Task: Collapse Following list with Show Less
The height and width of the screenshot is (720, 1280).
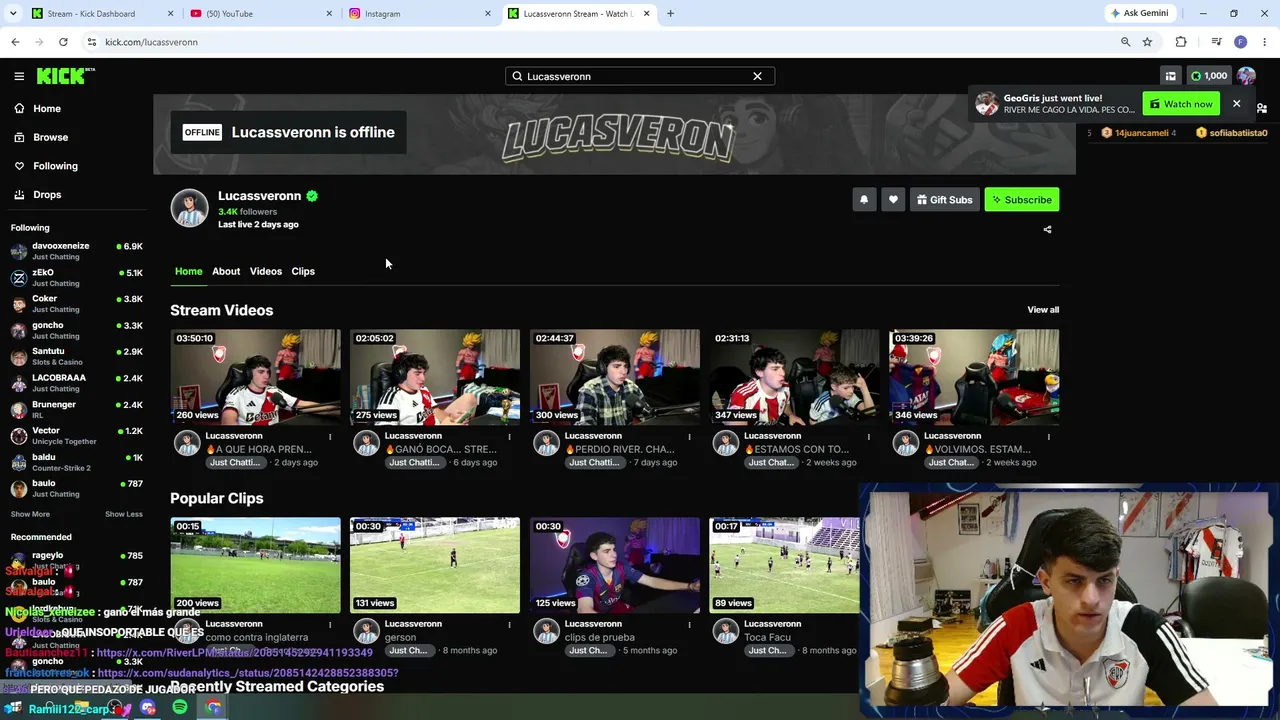Action: tap(124, 514)
